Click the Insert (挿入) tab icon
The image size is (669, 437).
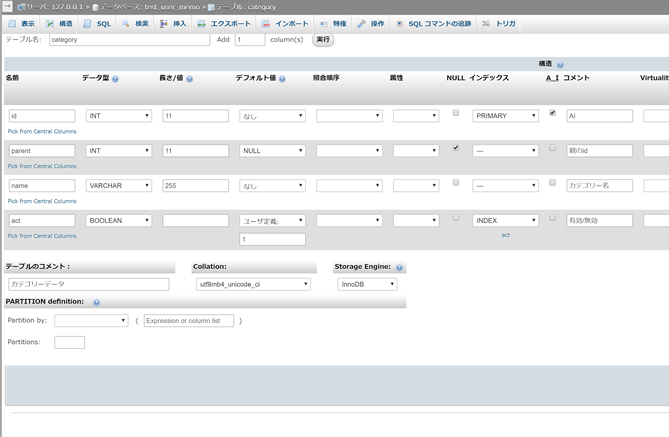click(163, 24)
